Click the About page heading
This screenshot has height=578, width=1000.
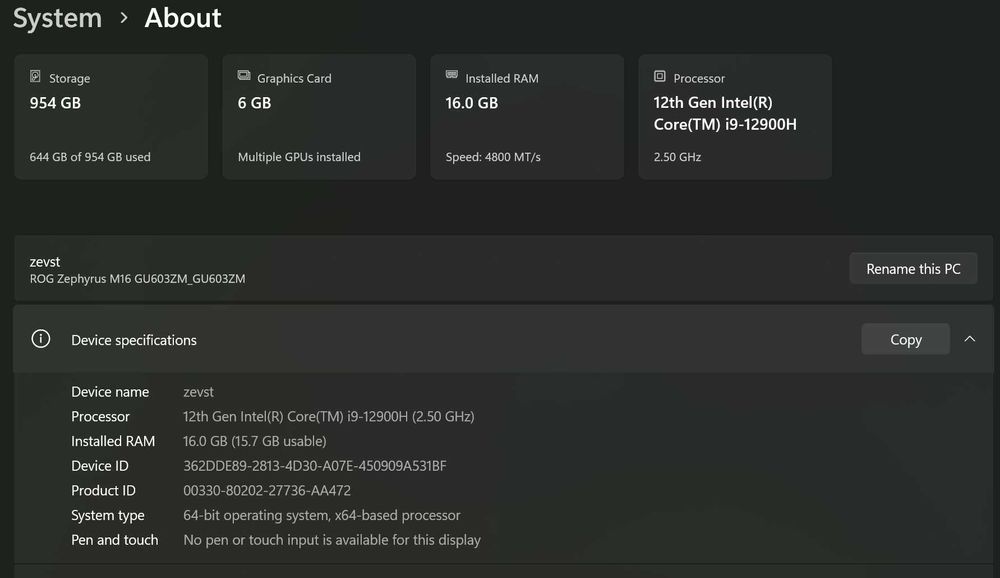[183, 18]
